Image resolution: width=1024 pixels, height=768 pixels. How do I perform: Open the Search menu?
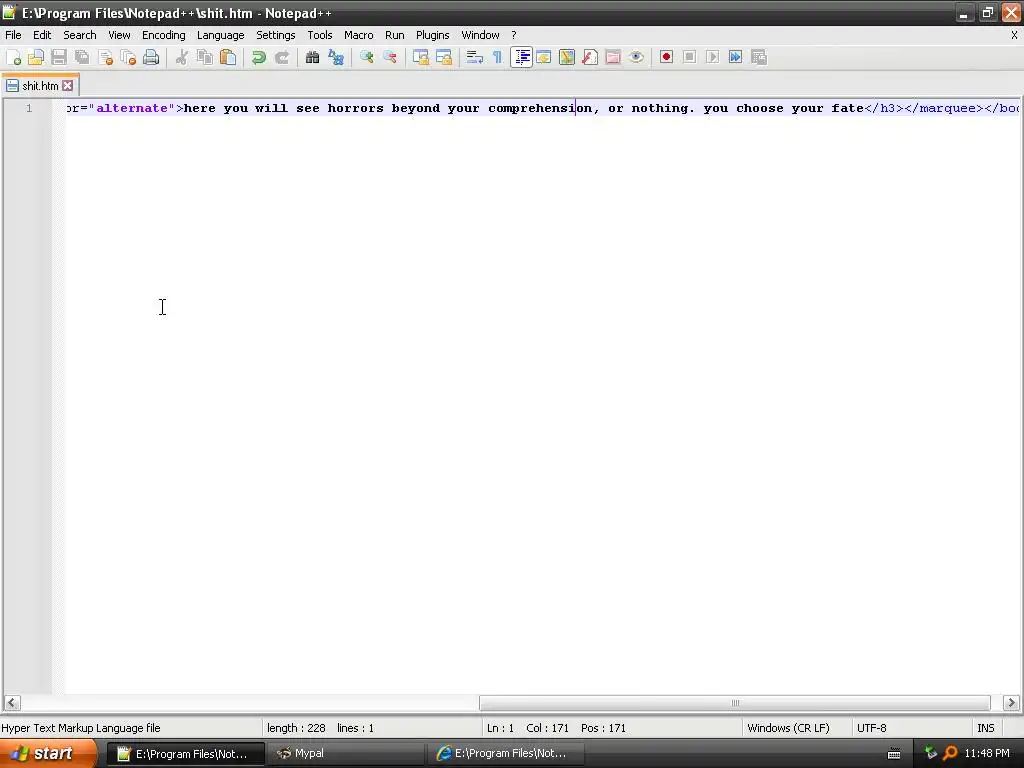point(80,35)
